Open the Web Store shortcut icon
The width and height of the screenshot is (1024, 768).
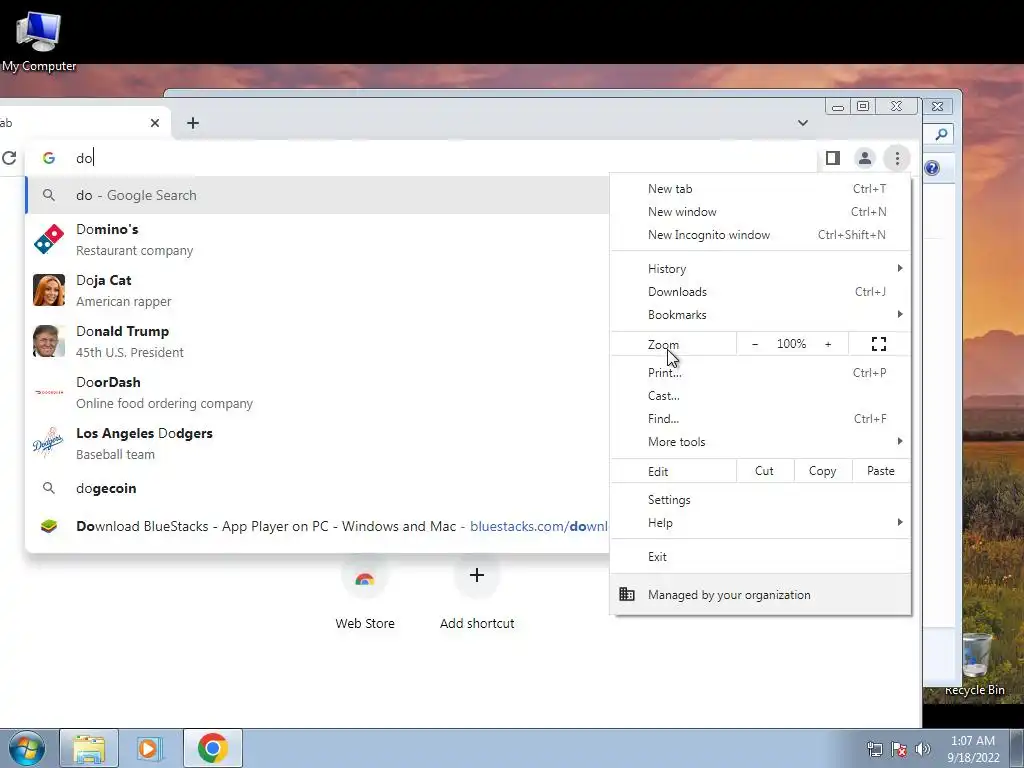point(364,577)
